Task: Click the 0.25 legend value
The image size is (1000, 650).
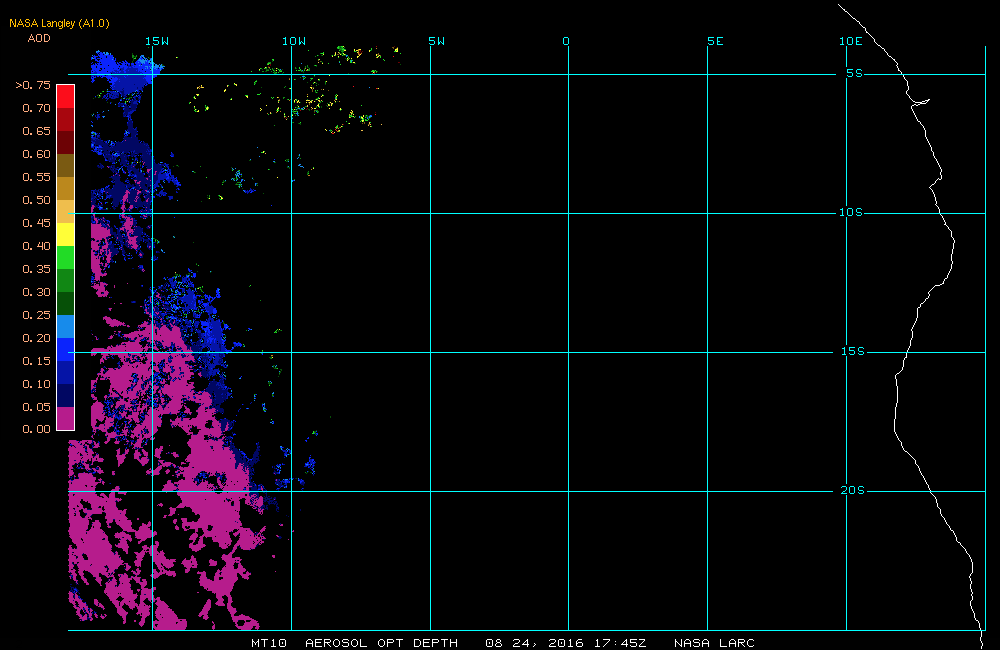Action: coord(36,314)
